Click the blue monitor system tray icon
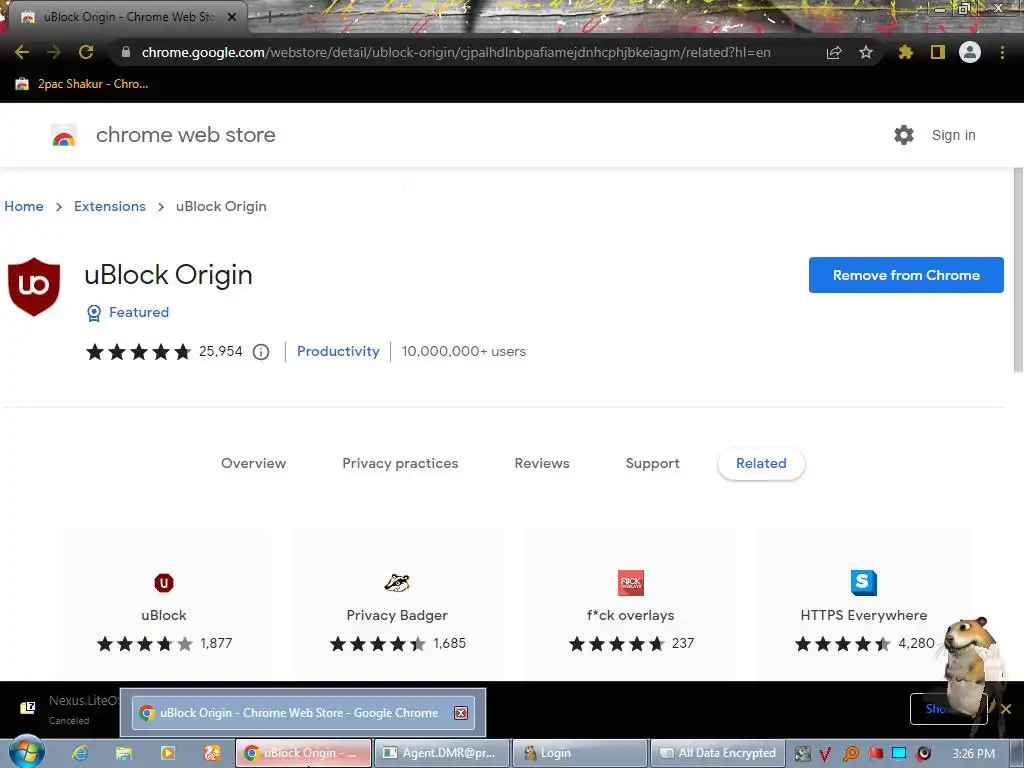 pos(899,753)
